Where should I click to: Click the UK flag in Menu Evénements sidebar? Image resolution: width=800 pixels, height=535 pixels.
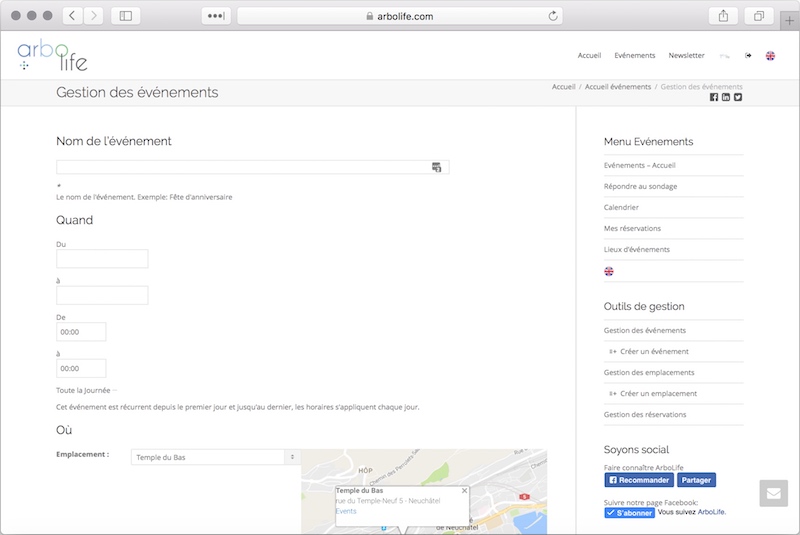coord(609,271)
